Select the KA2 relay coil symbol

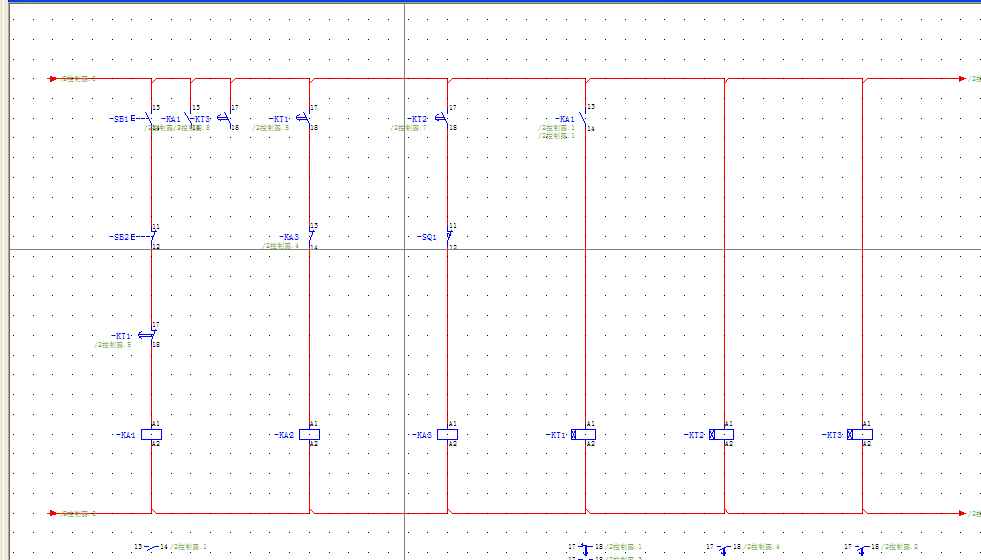[x=309, y=435]
